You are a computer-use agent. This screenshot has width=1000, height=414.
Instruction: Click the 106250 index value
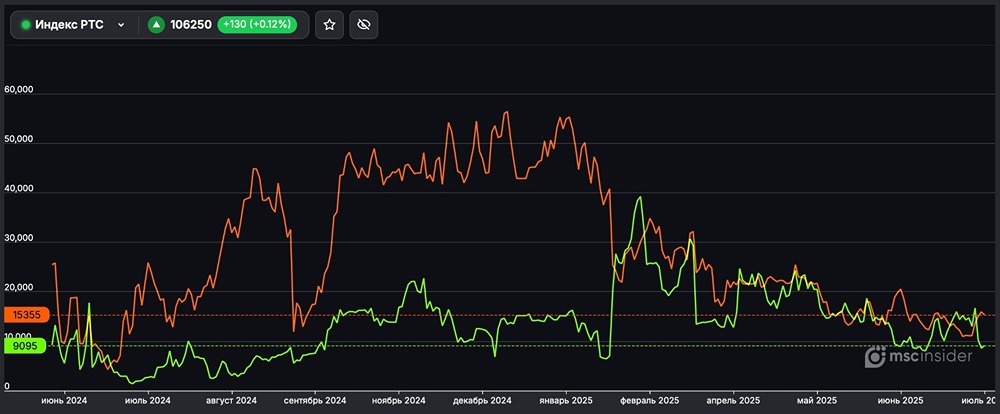click(192, 24)
